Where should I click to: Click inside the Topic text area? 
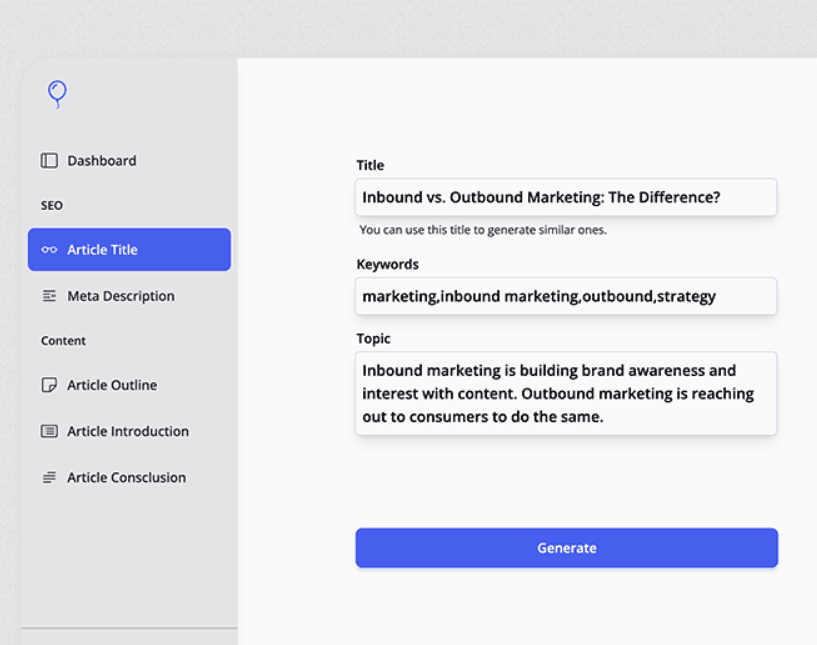click(566, 393)
